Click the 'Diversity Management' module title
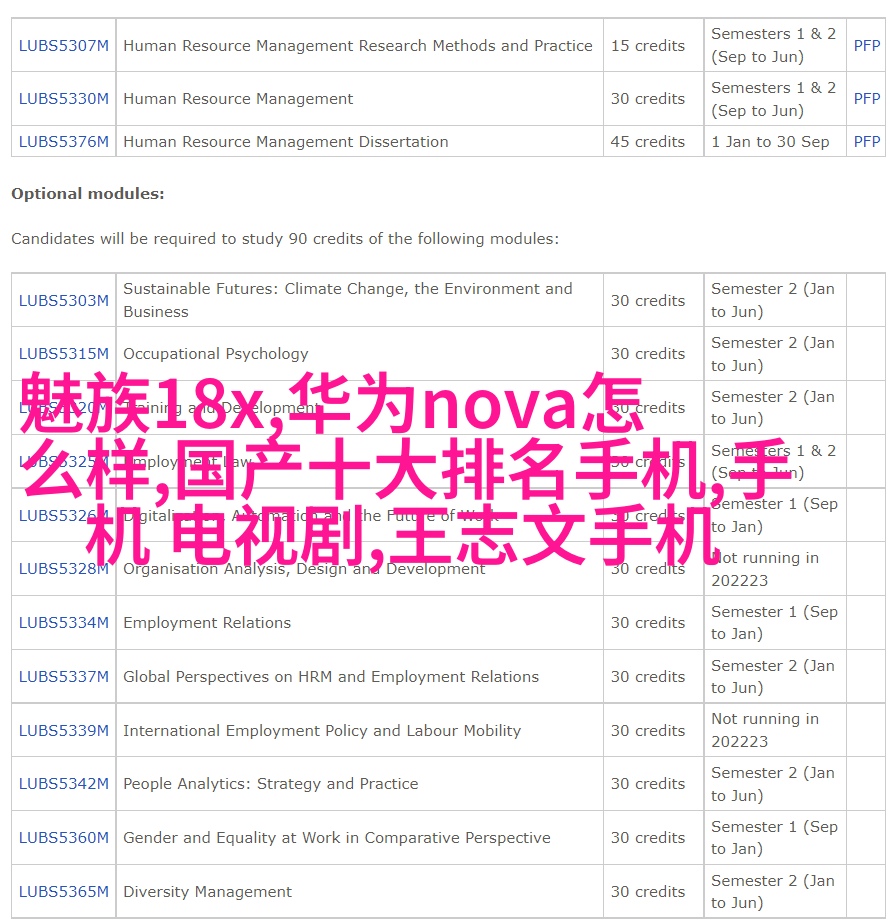 click(208, 891)
